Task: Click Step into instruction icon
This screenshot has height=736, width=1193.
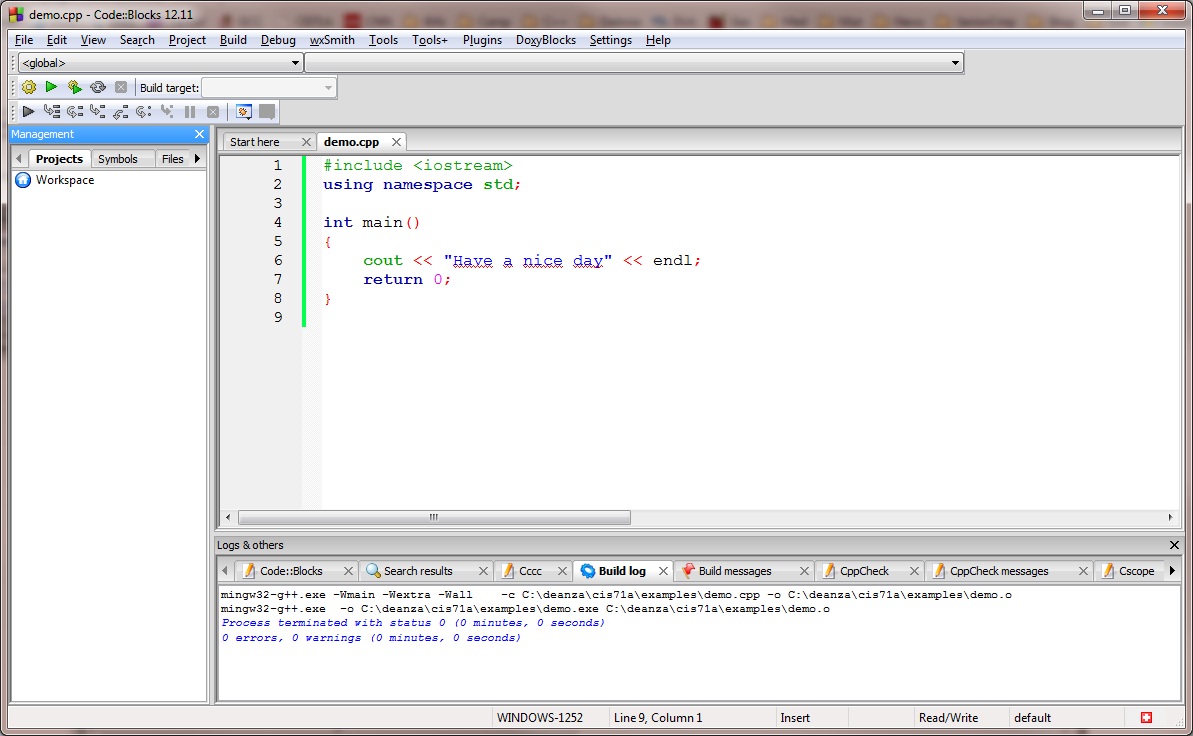Action: (167, 112)
